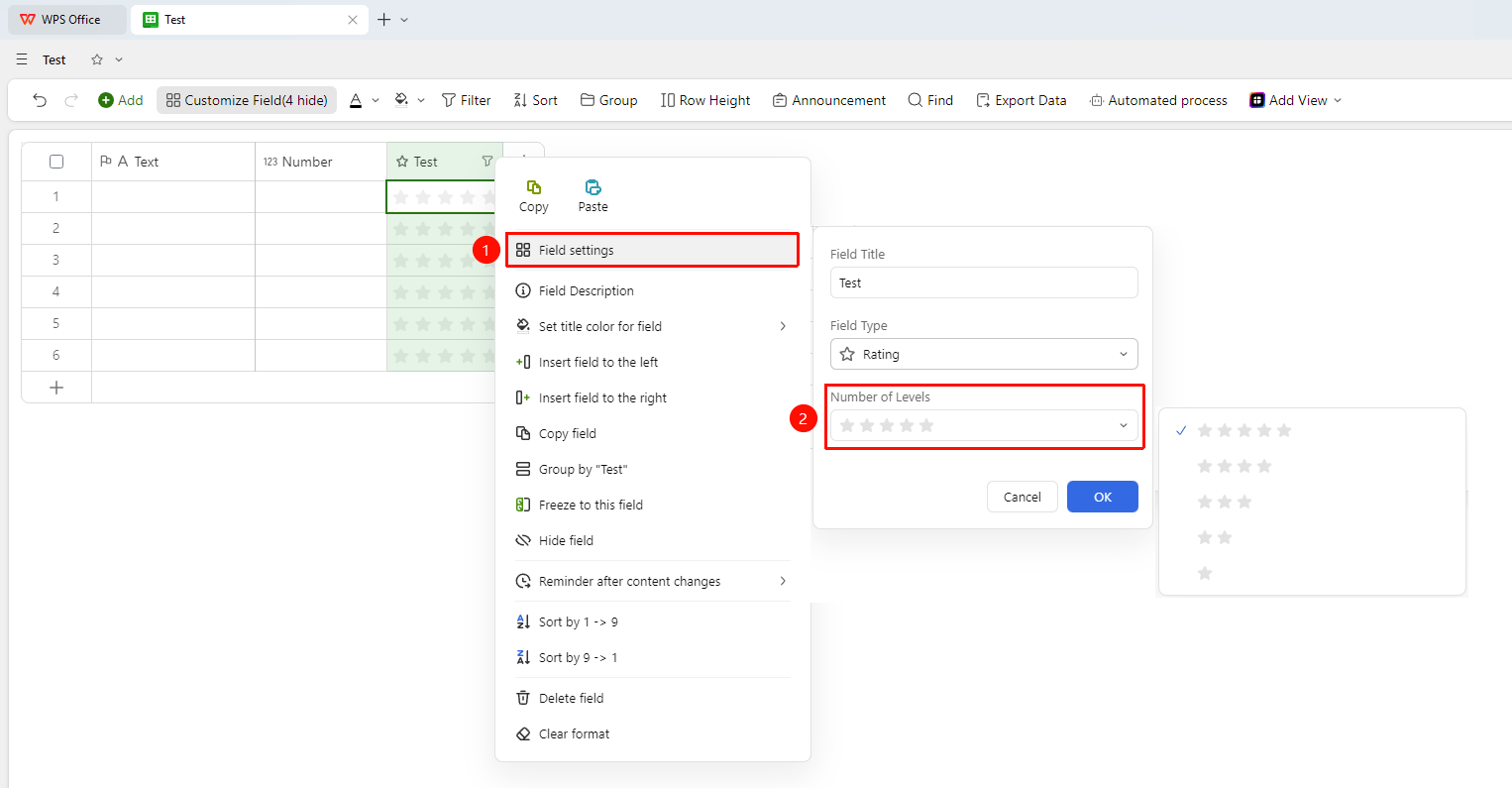Screen dimensions: 1512x788
Task: Star the Test document as favorite
Action: pyautogui.click(x=97, y=59)
